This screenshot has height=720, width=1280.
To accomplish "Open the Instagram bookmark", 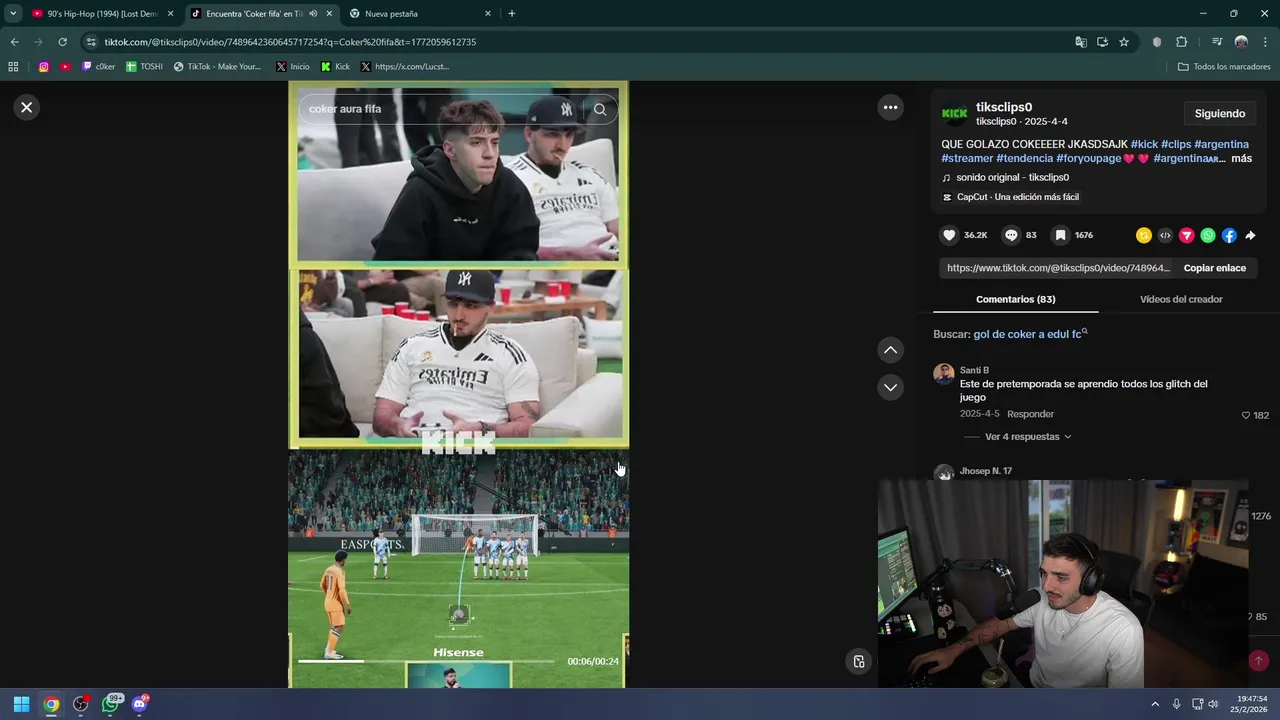I will 44,67.
